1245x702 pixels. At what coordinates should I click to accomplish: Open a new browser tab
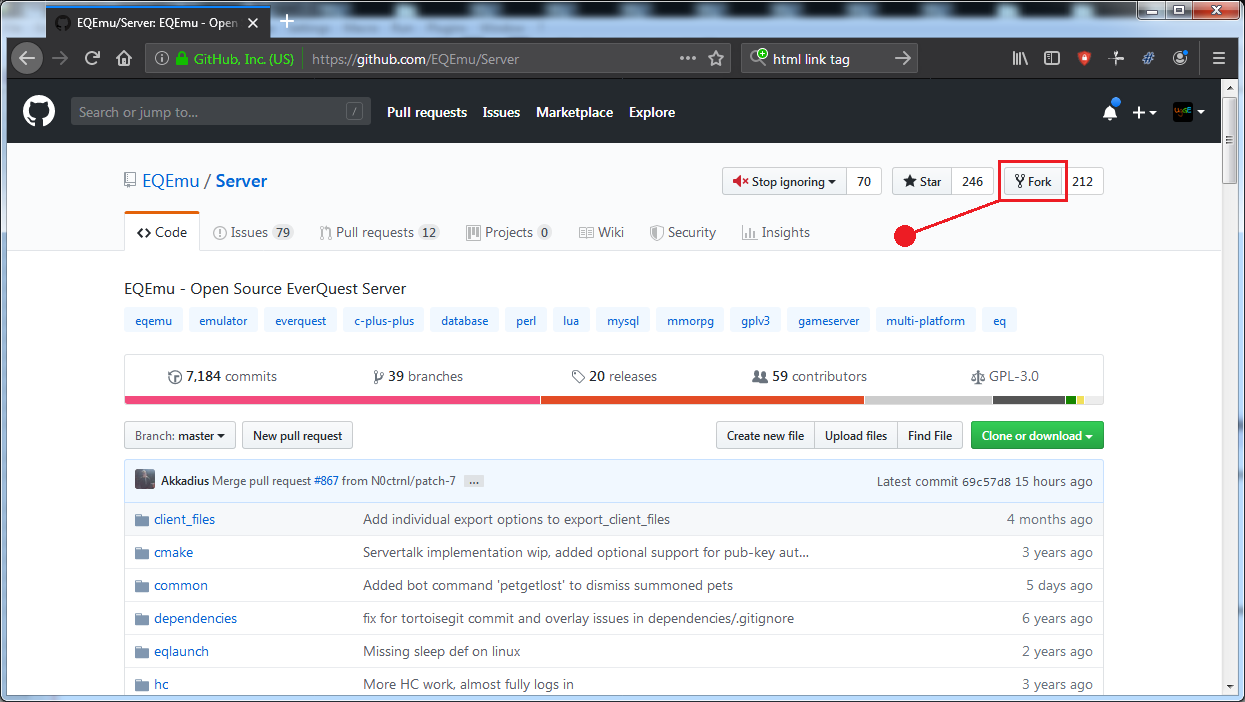click(287, 21)
